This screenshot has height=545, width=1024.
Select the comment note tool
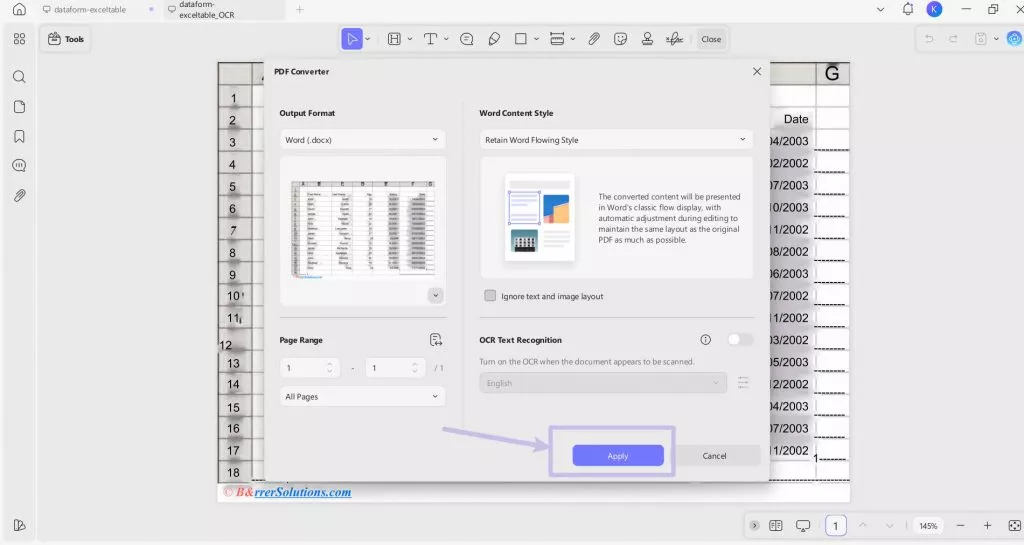466,39
